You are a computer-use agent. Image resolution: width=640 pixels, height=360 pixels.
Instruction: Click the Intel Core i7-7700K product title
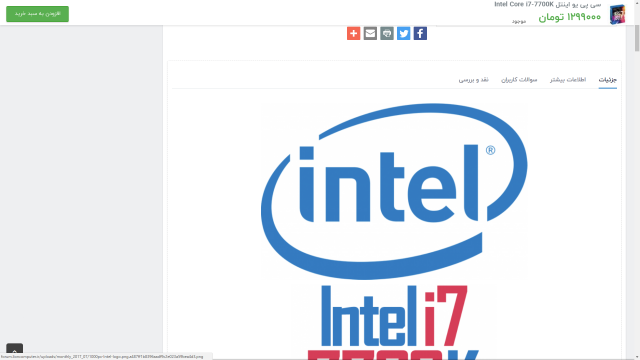point(547,4)
